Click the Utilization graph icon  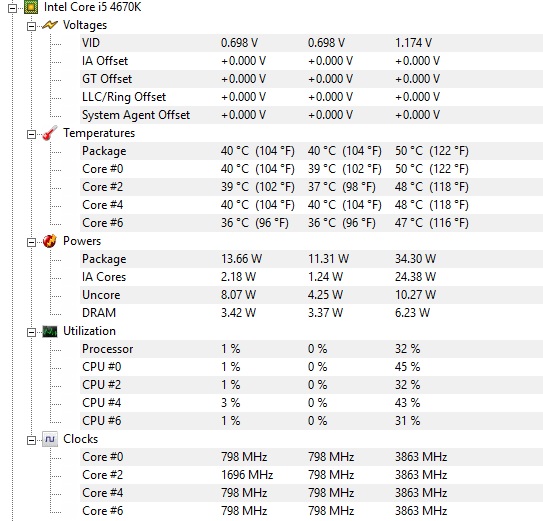[x=50, y=332]
